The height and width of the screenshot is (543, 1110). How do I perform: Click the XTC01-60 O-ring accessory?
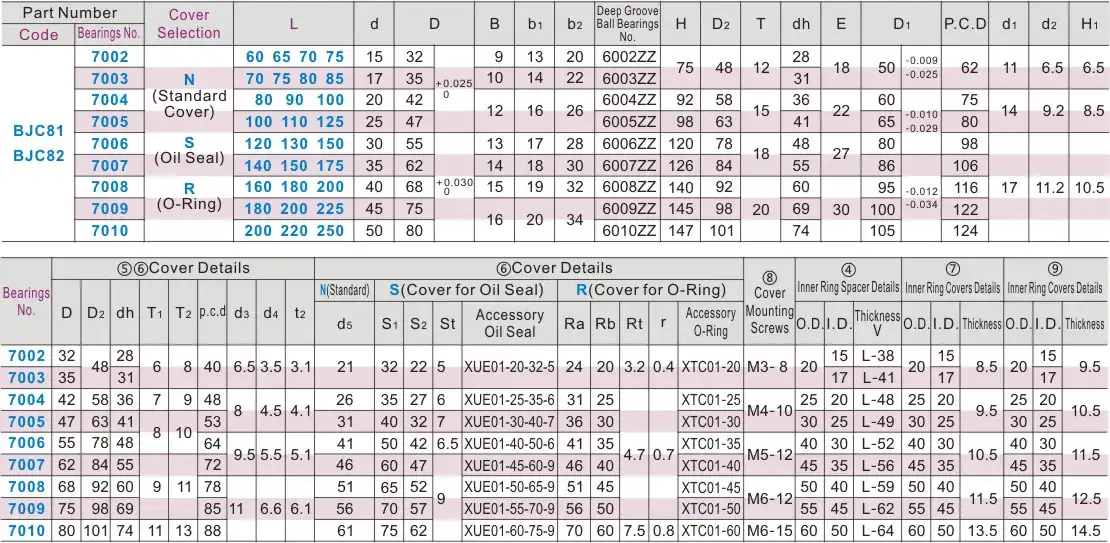tap(711, 531)
